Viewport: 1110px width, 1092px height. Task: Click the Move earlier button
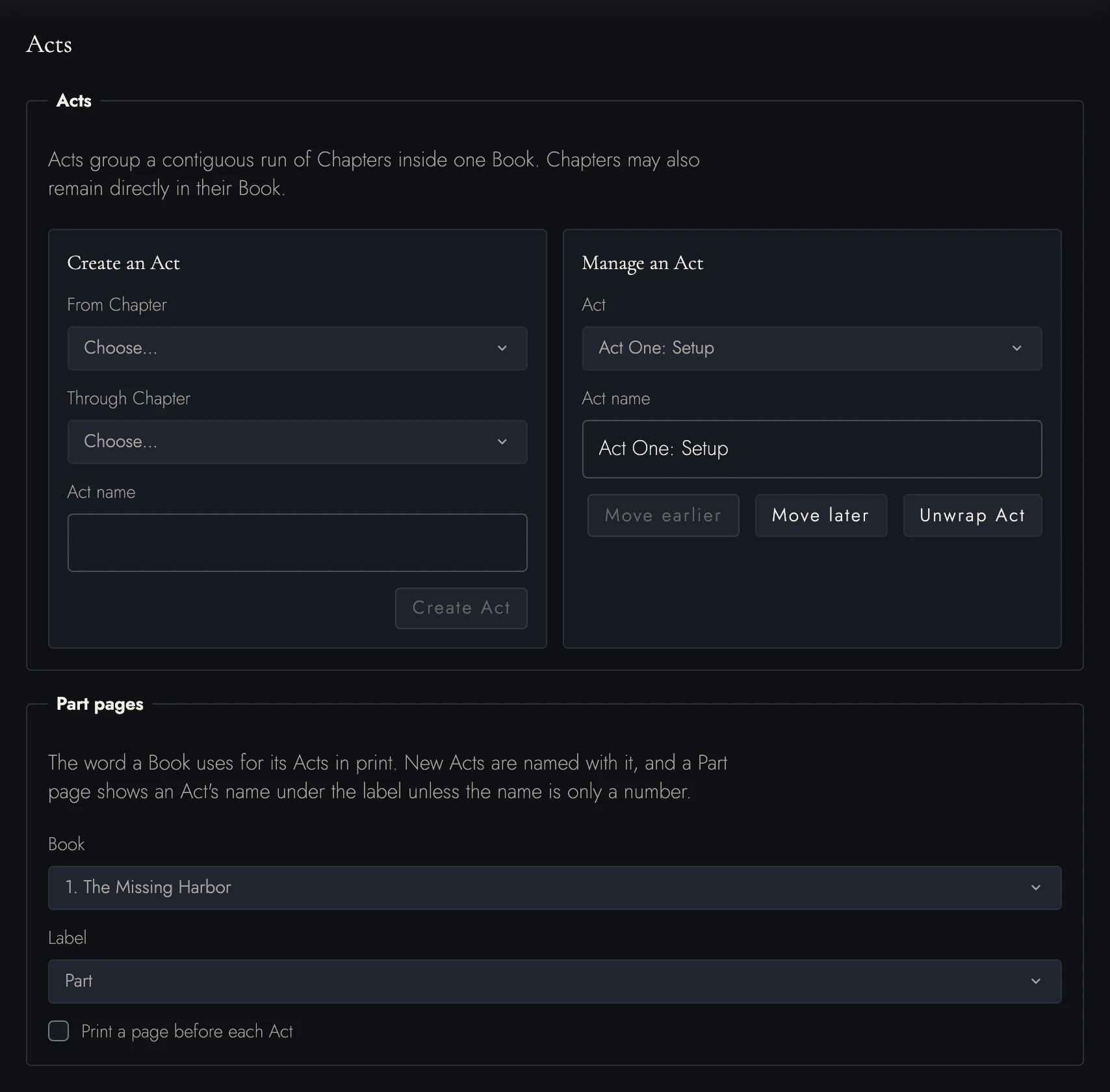(663, 515)
